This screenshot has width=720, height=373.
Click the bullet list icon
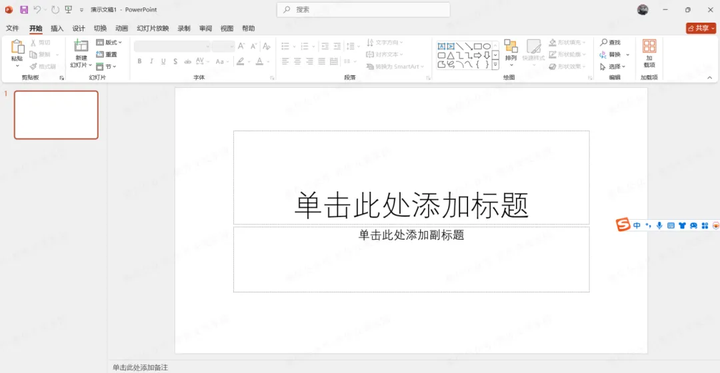coord(285,46)
